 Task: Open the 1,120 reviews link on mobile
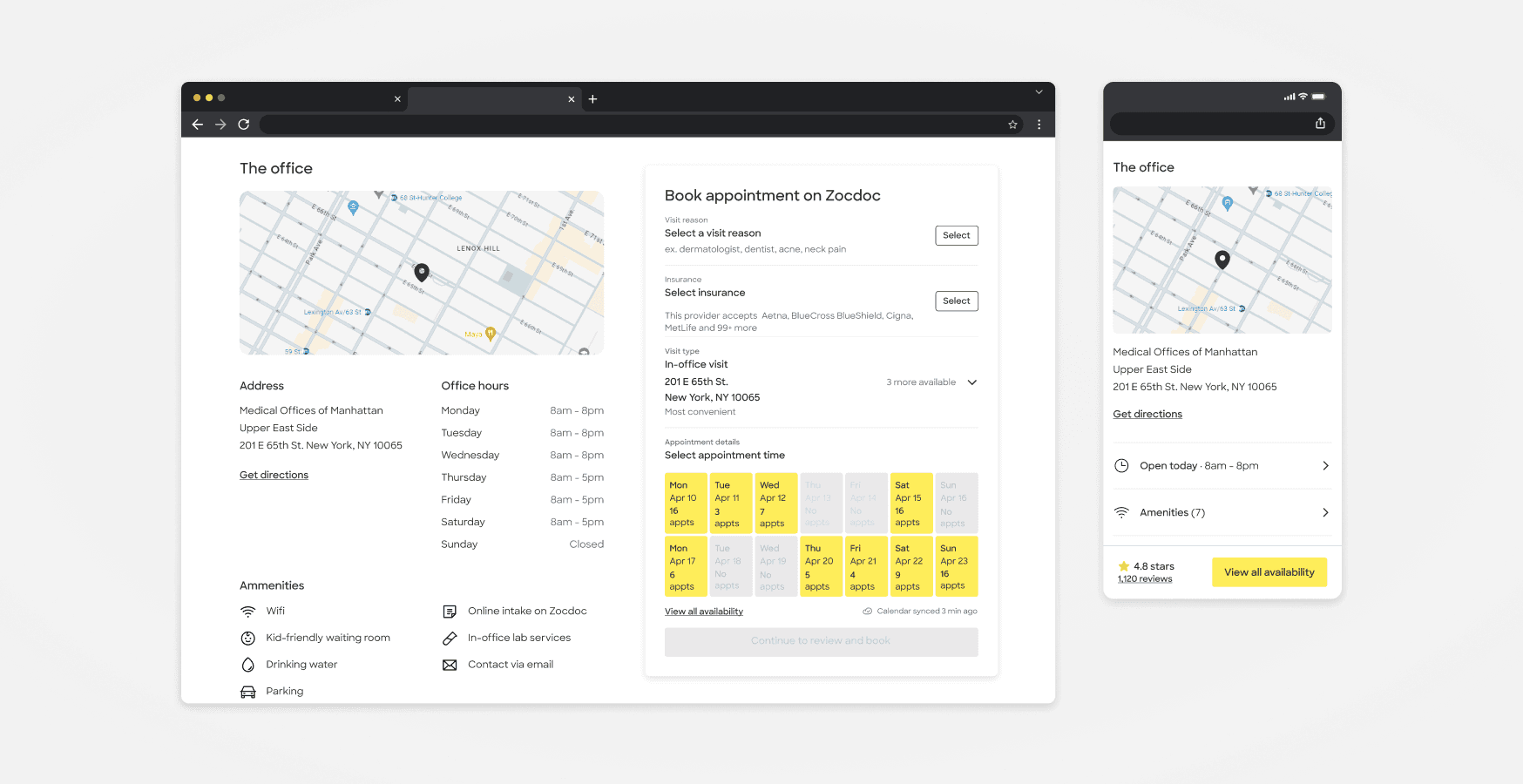(1145, 579)
